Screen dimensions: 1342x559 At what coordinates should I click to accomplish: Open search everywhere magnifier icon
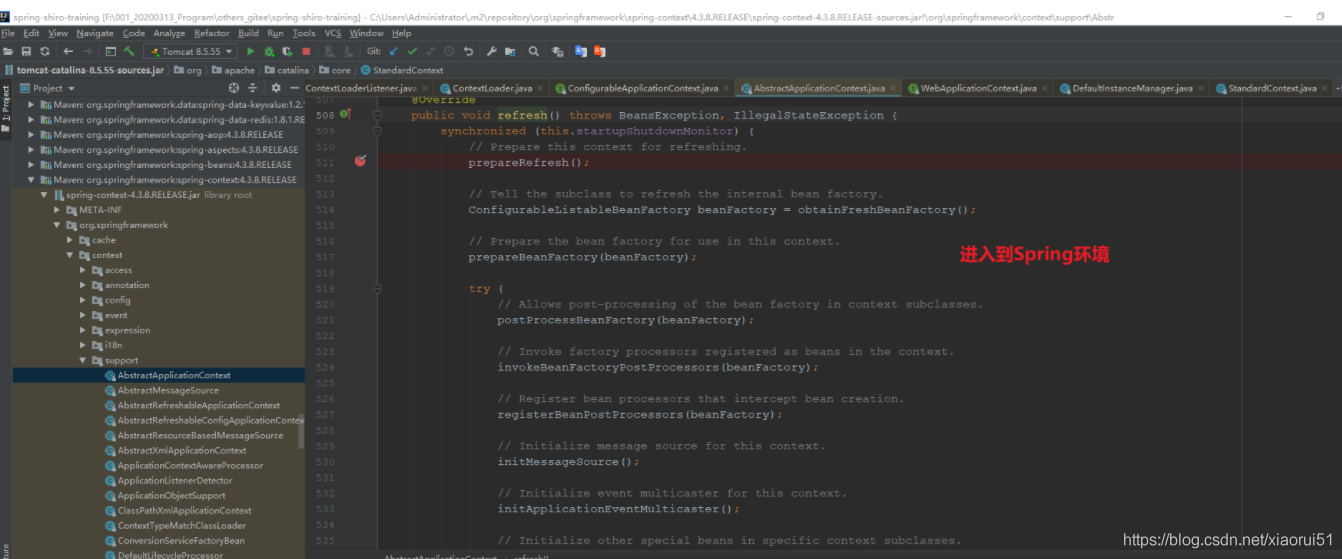tap(534, 51)
